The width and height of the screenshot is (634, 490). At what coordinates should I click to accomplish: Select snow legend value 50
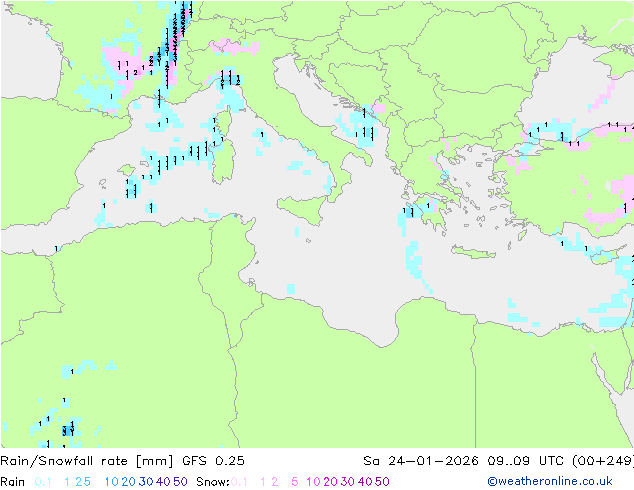coord(383,482)
